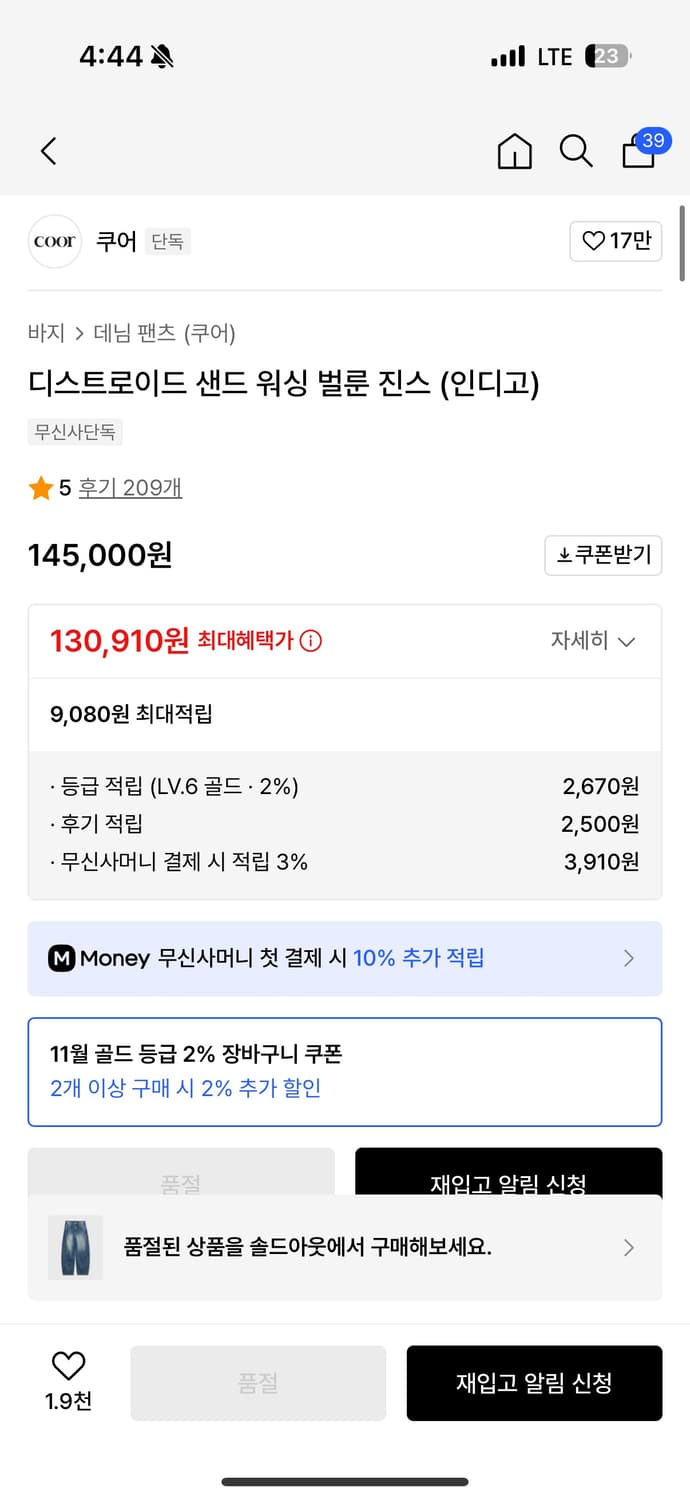
Task: Open the home icon in the top bar
Action: (x=514, y=152)
